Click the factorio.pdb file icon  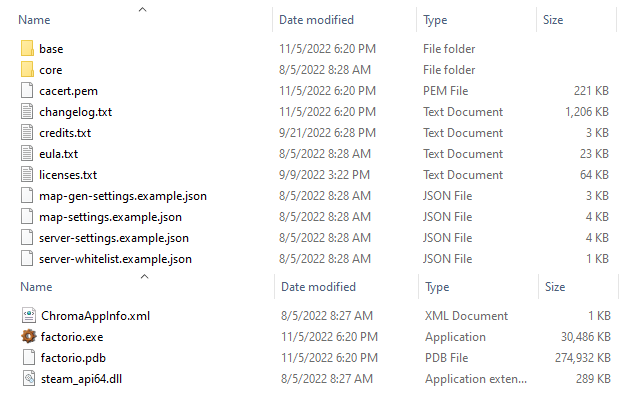pyautogui.click(x=28, y=358)
